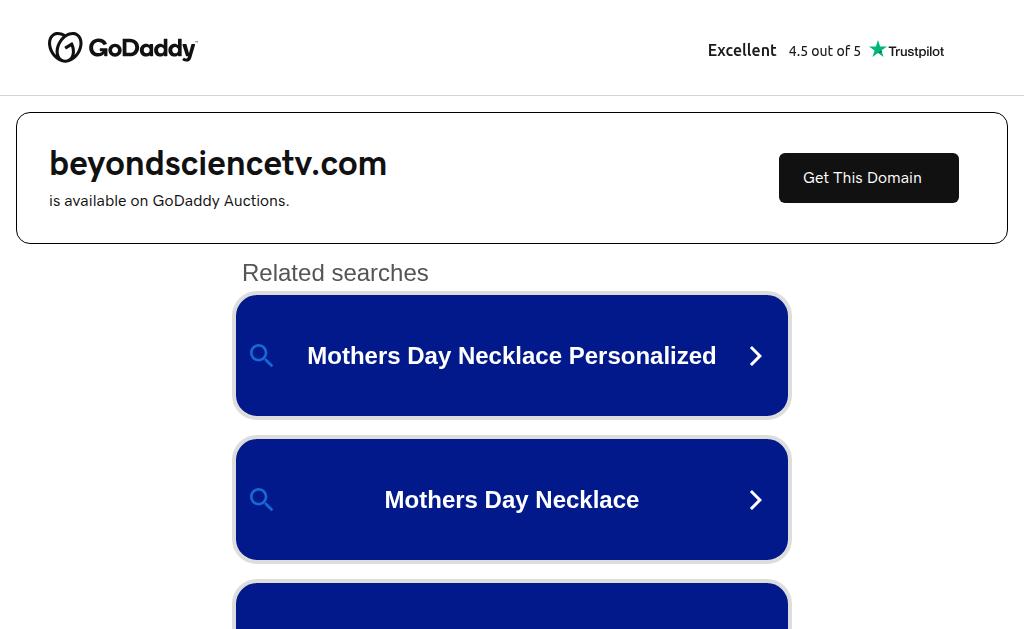
Task: Click the green Trustpilot star icon
Action: pyautogui.click(x=878, y=49)
